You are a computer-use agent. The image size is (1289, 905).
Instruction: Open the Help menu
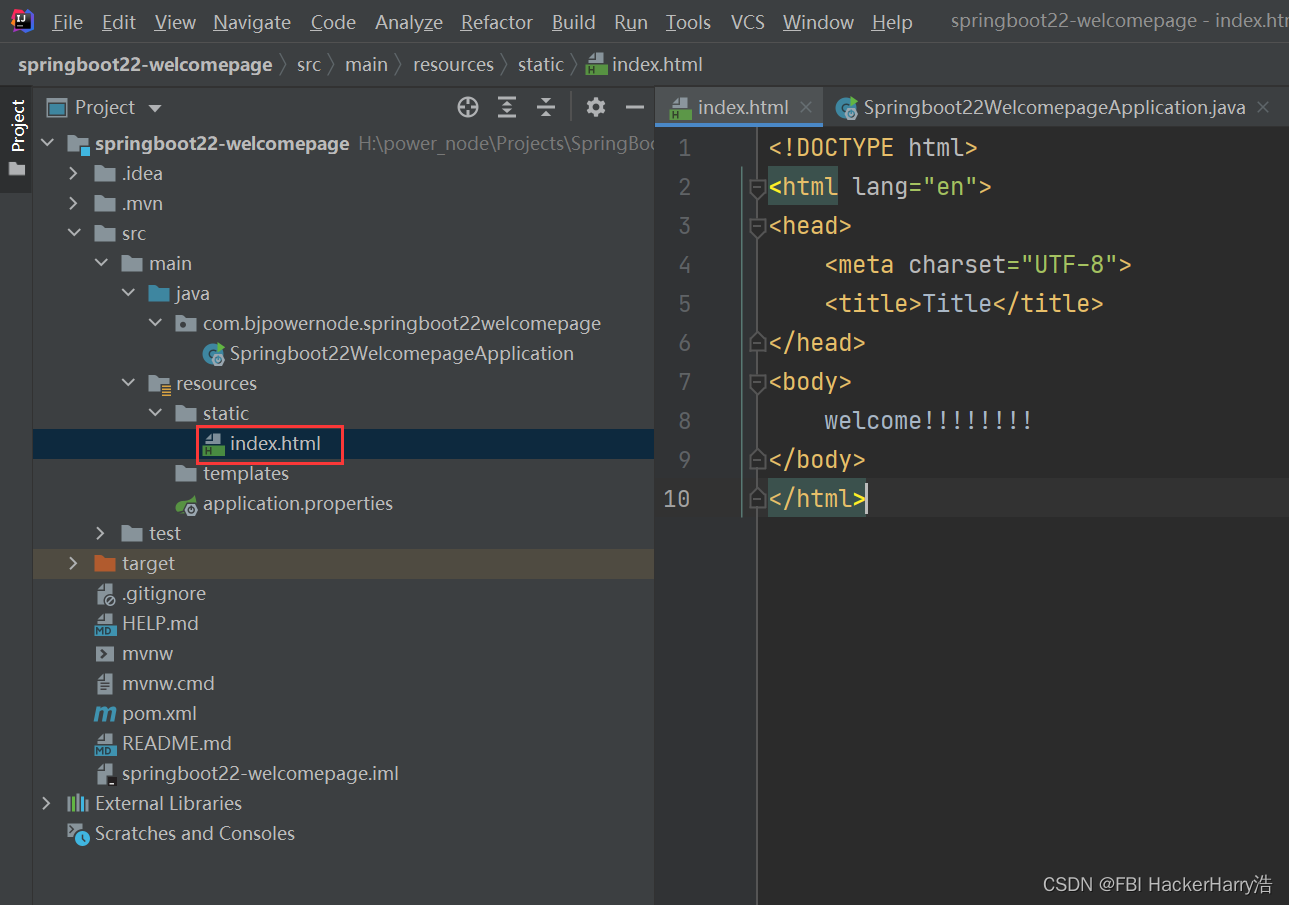coord(892,22)
